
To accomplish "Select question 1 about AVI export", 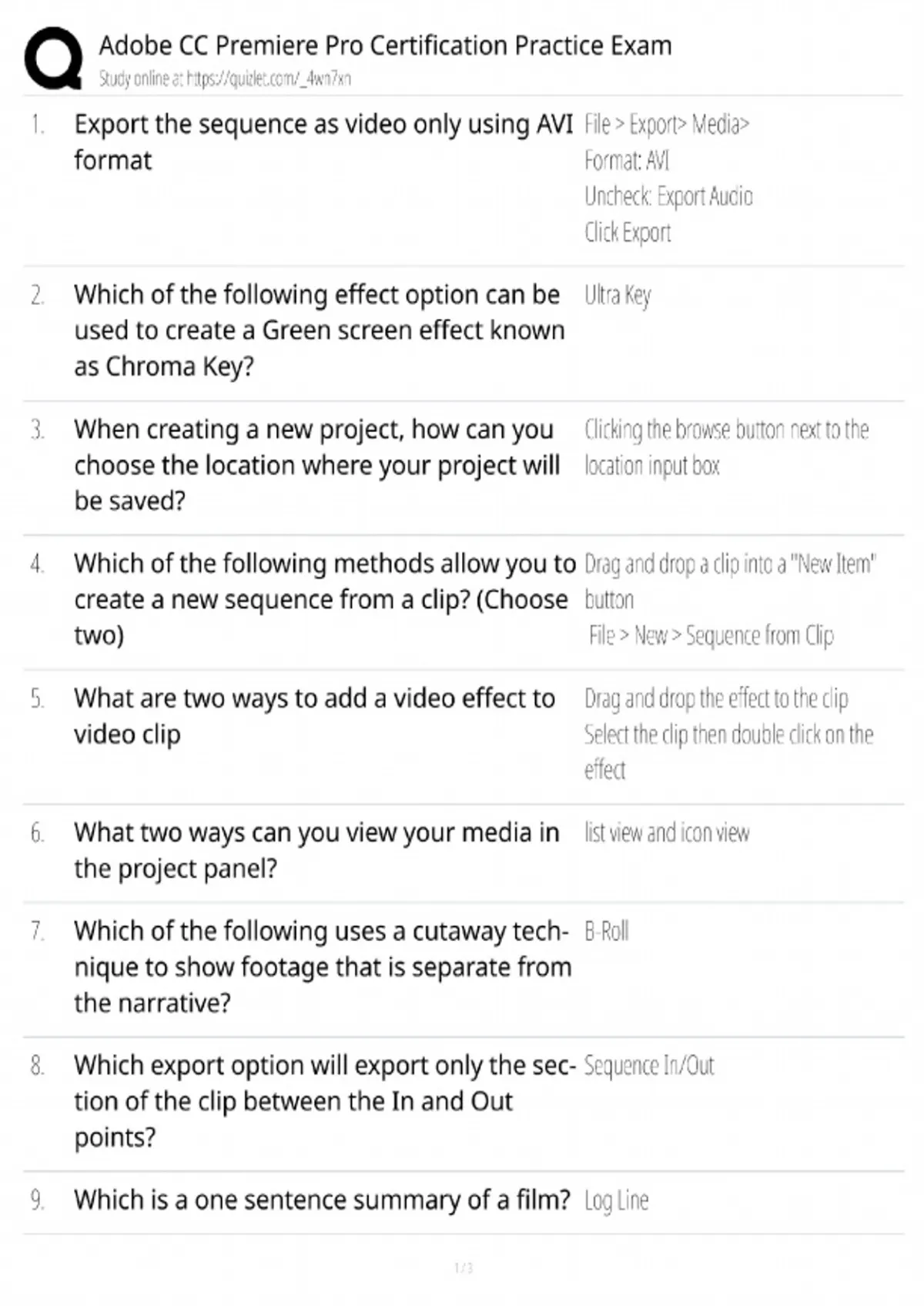I will point(323,142).
